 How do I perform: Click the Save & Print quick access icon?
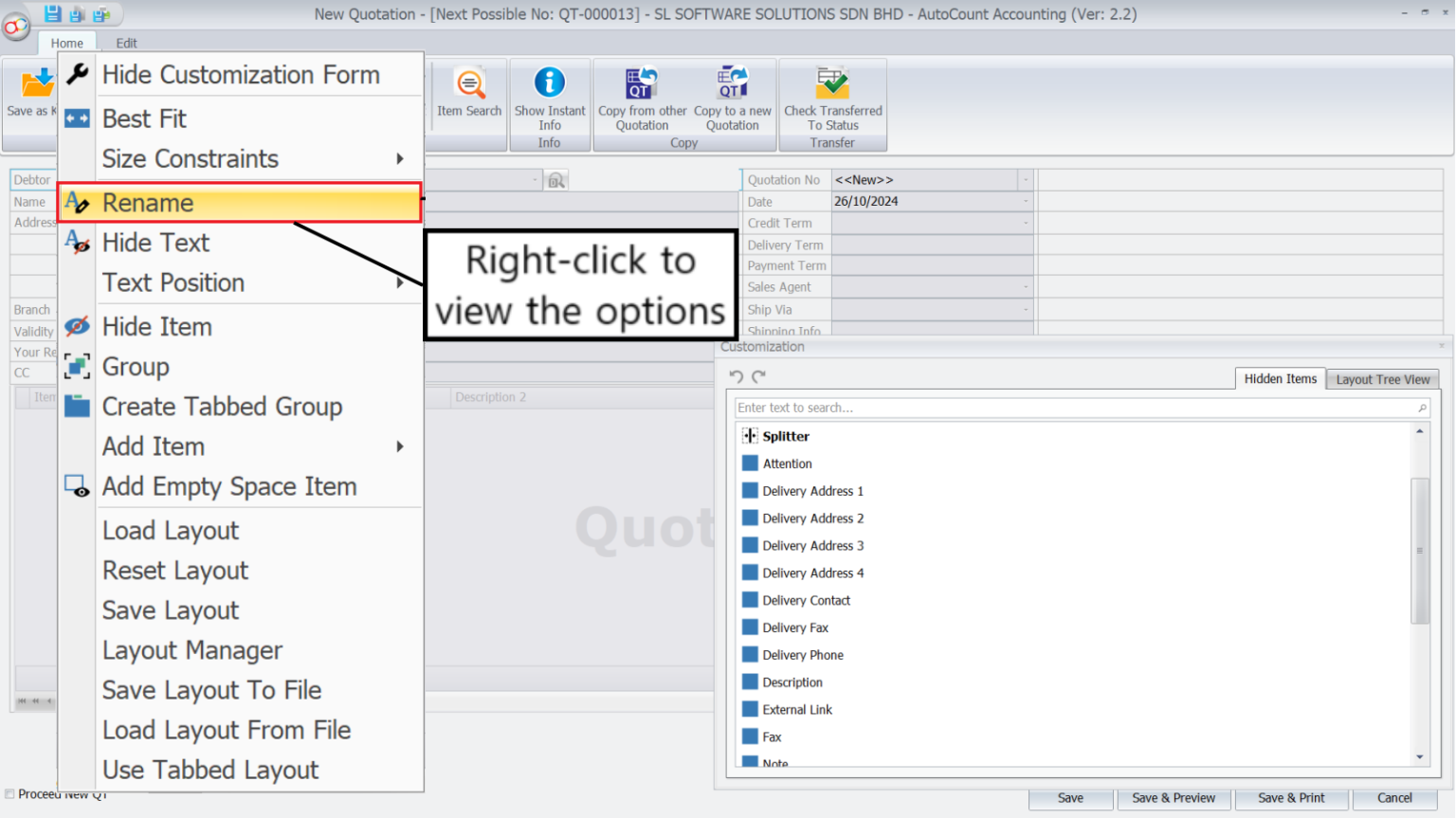(x=101, y=14)
